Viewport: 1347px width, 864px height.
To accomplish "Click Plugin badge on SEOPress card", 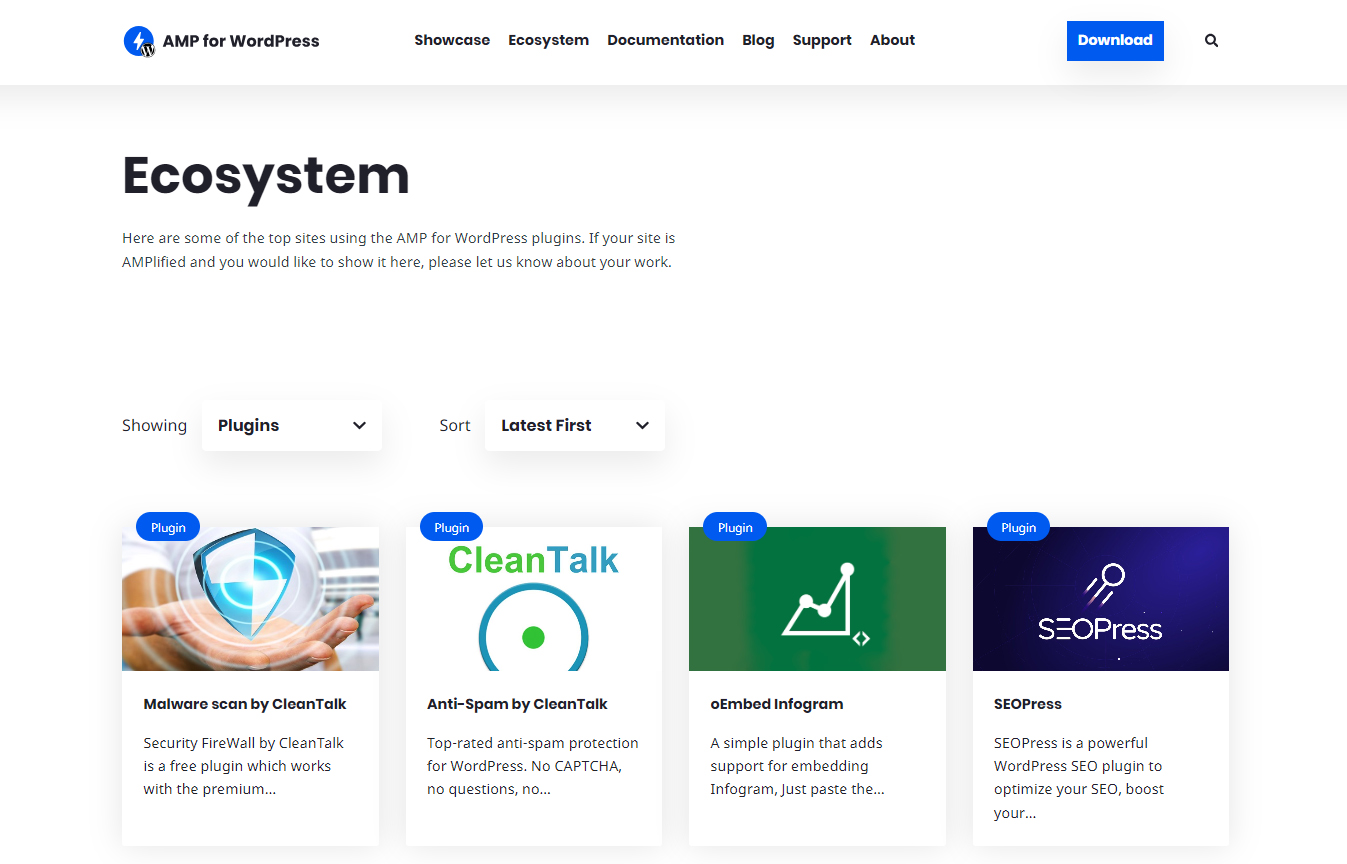I will tap(1018, 527).
